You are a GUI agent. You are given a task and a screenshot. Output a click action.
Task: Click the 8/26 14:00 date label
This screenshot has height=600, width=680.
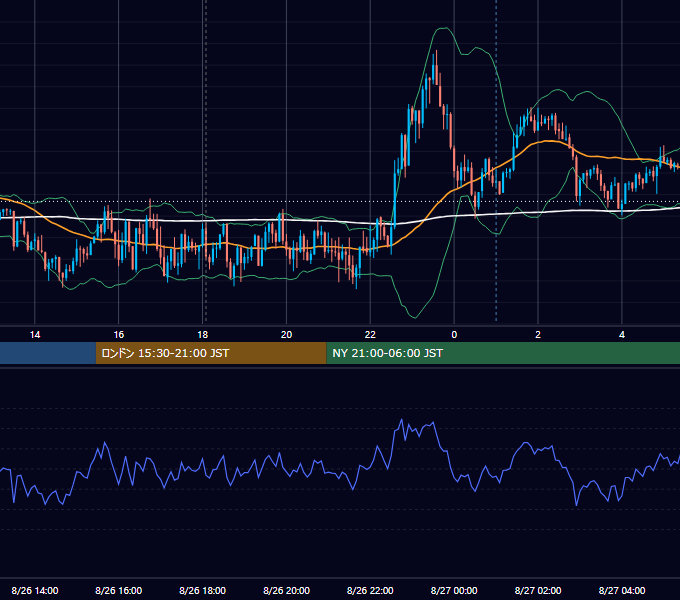click(35, 590)
